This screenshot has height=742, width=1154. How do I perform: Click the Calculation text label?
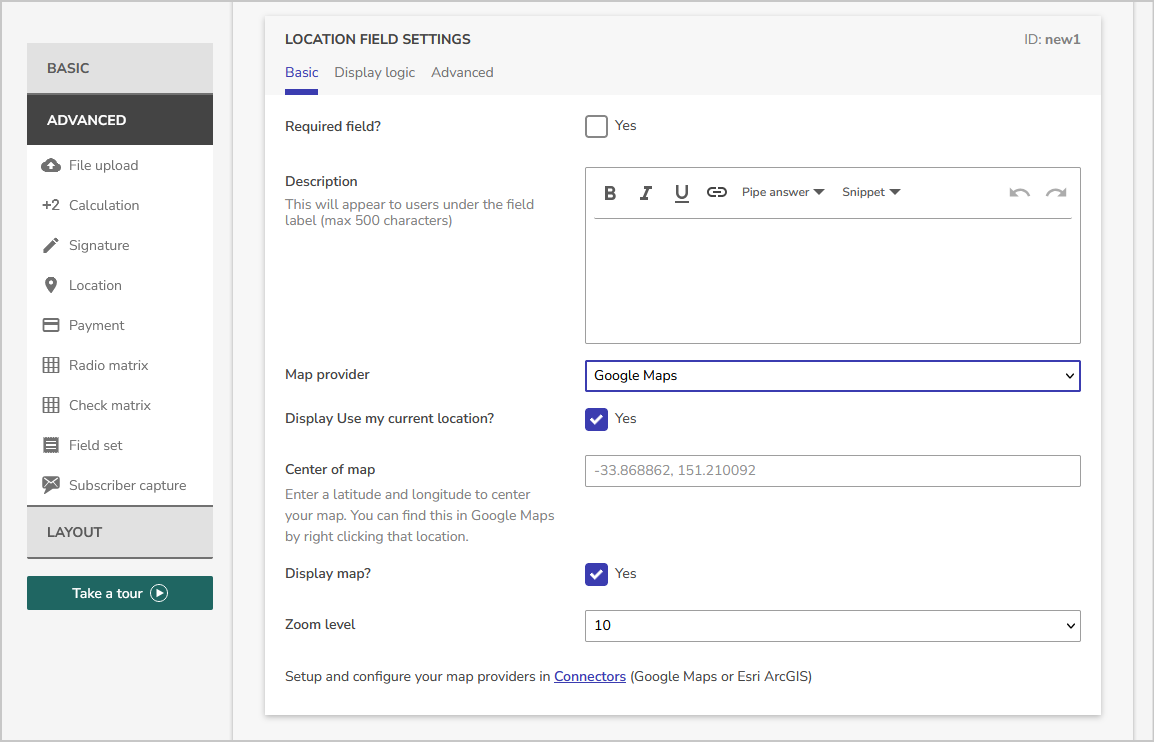click(x=104, y=205)
